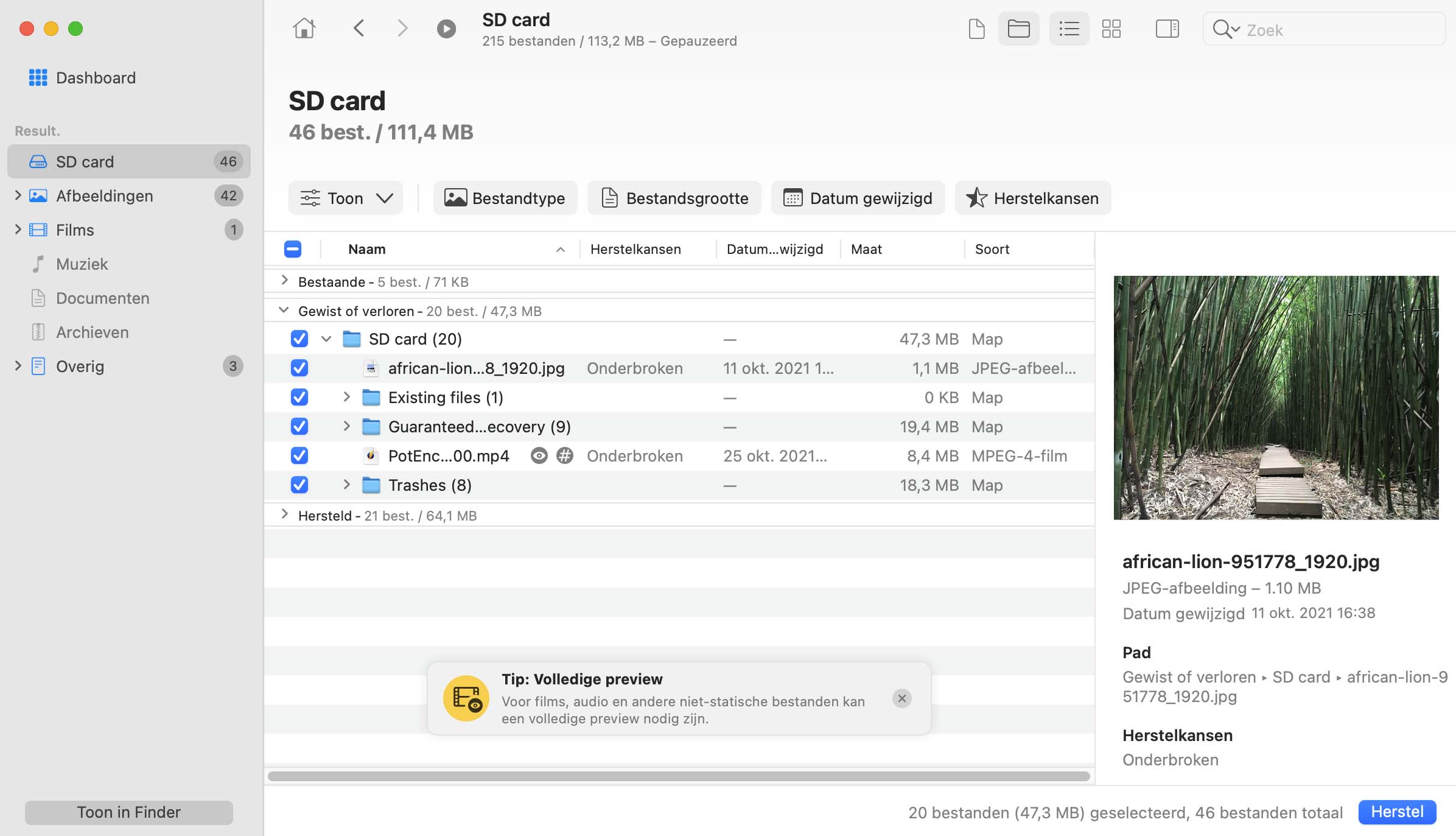This screenshot has height=836, width=1456.
Task: Collapse the Gewist of verloren group
Action: point(284,310)
